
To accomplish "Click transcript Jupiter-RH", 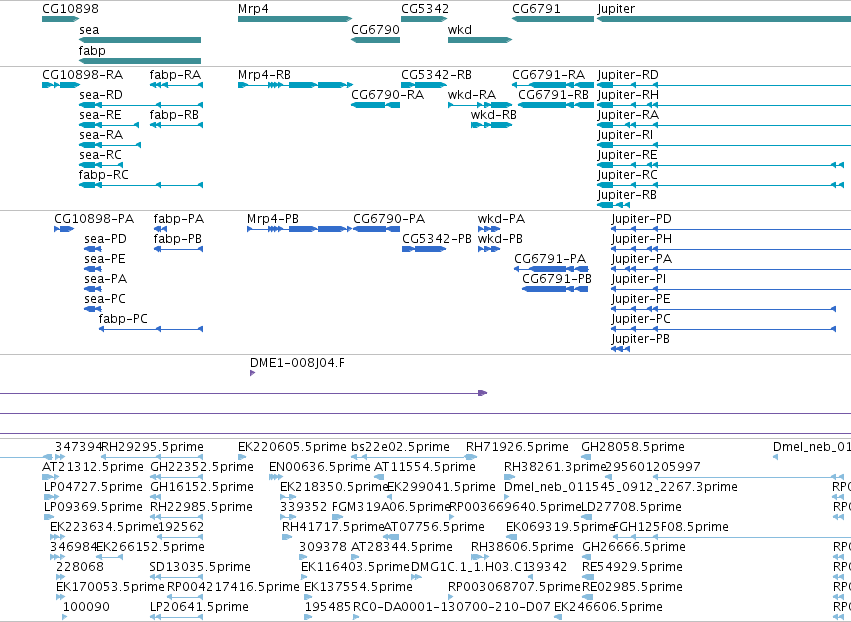I will pyautogui.click(x=723, y=105).
